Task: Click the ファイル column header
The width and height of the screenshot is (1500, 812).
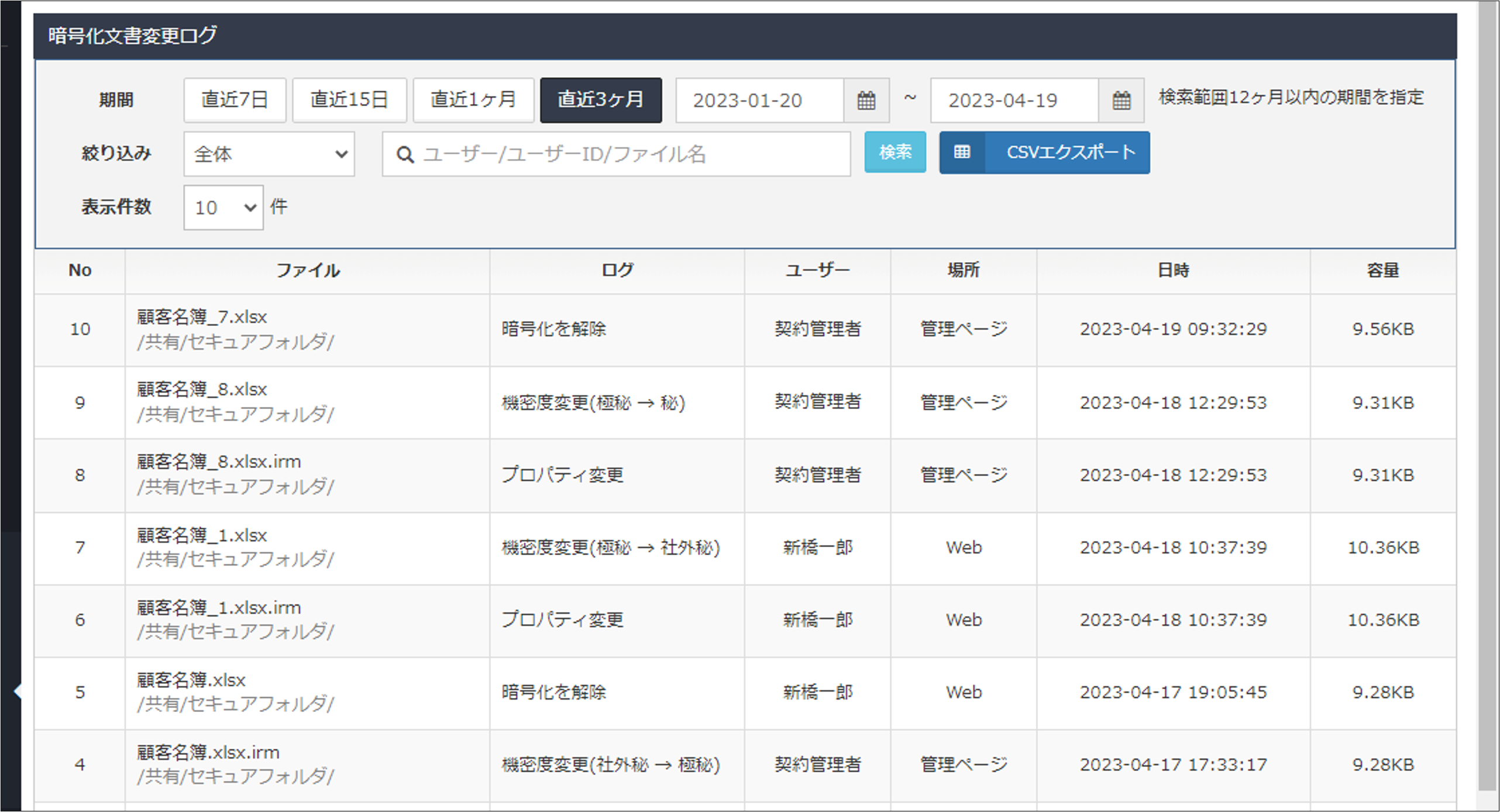Action: tap(307, 270)
